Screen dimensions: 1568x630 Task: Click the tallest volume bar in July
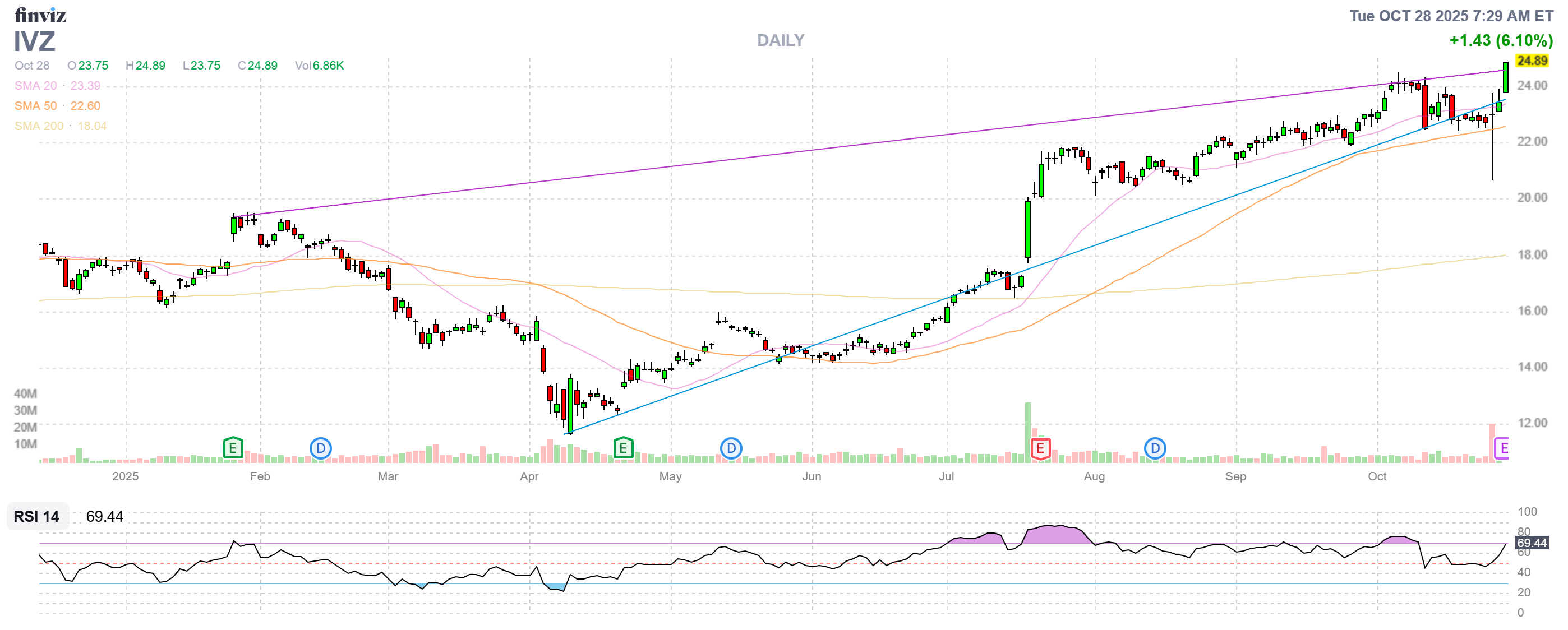tap(1027, 432)
